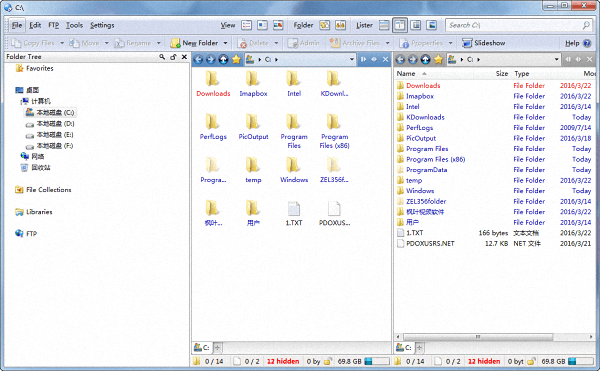This screenshot has height=371, width=600.
Task: Go back in right file pane
Action: 400,59
